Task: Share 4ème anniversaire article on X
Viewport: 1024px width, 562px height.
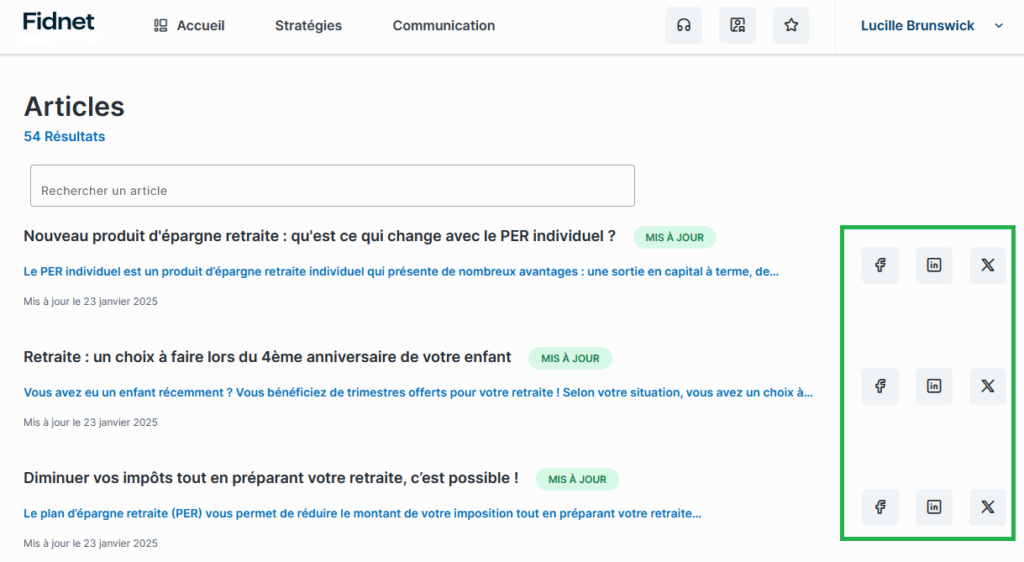Action: pos(988,386)
